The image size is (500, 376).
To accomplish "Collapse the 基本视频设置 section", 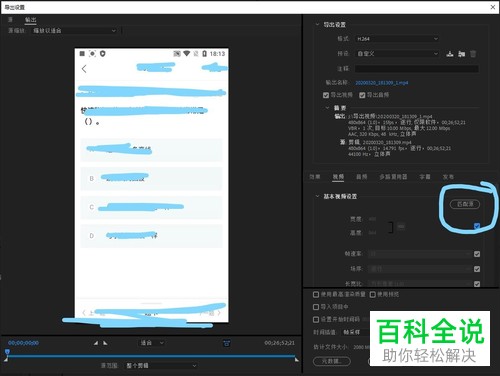I will tap(317, 196).
